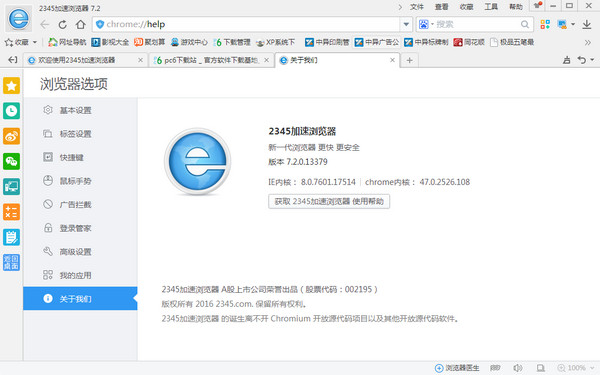Viewport: 600px width, 375px height.
Task: Click the shield icon in address bar
Action: (x=100, y=24)
